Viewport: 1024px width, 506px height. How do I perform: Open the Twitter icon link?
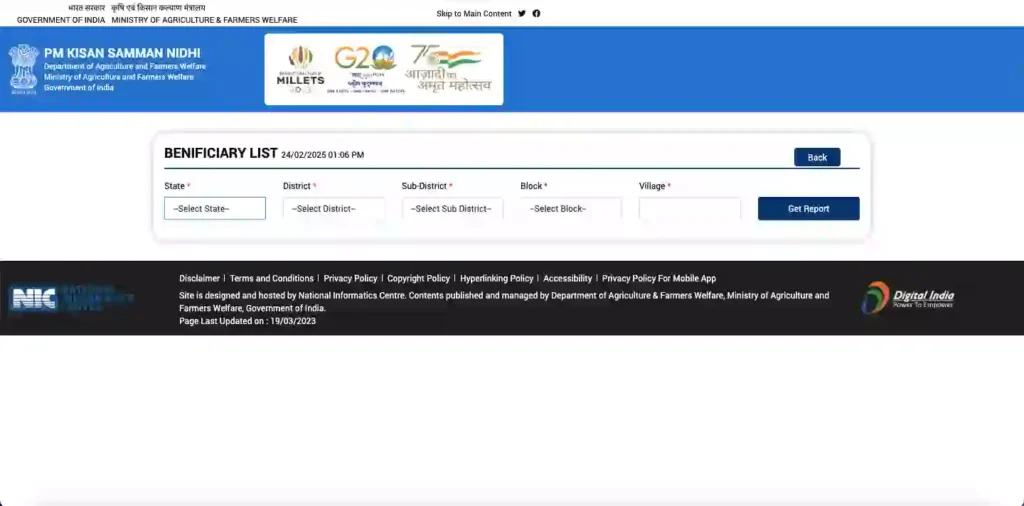(x=522, y=14)
